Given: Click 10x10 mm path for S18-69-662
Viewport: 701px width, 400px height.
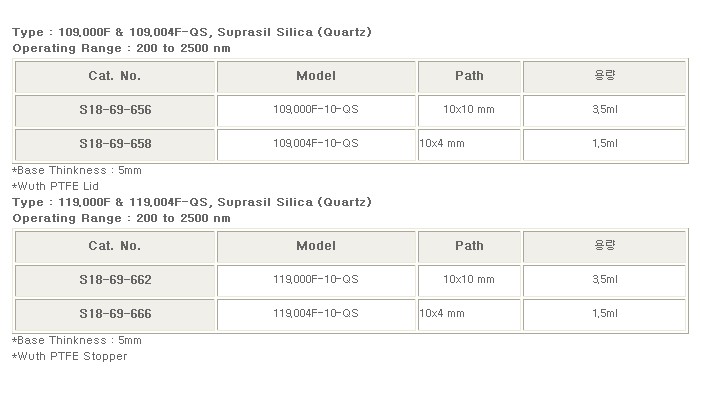Looking at the screenshot, I should (470, 280).
